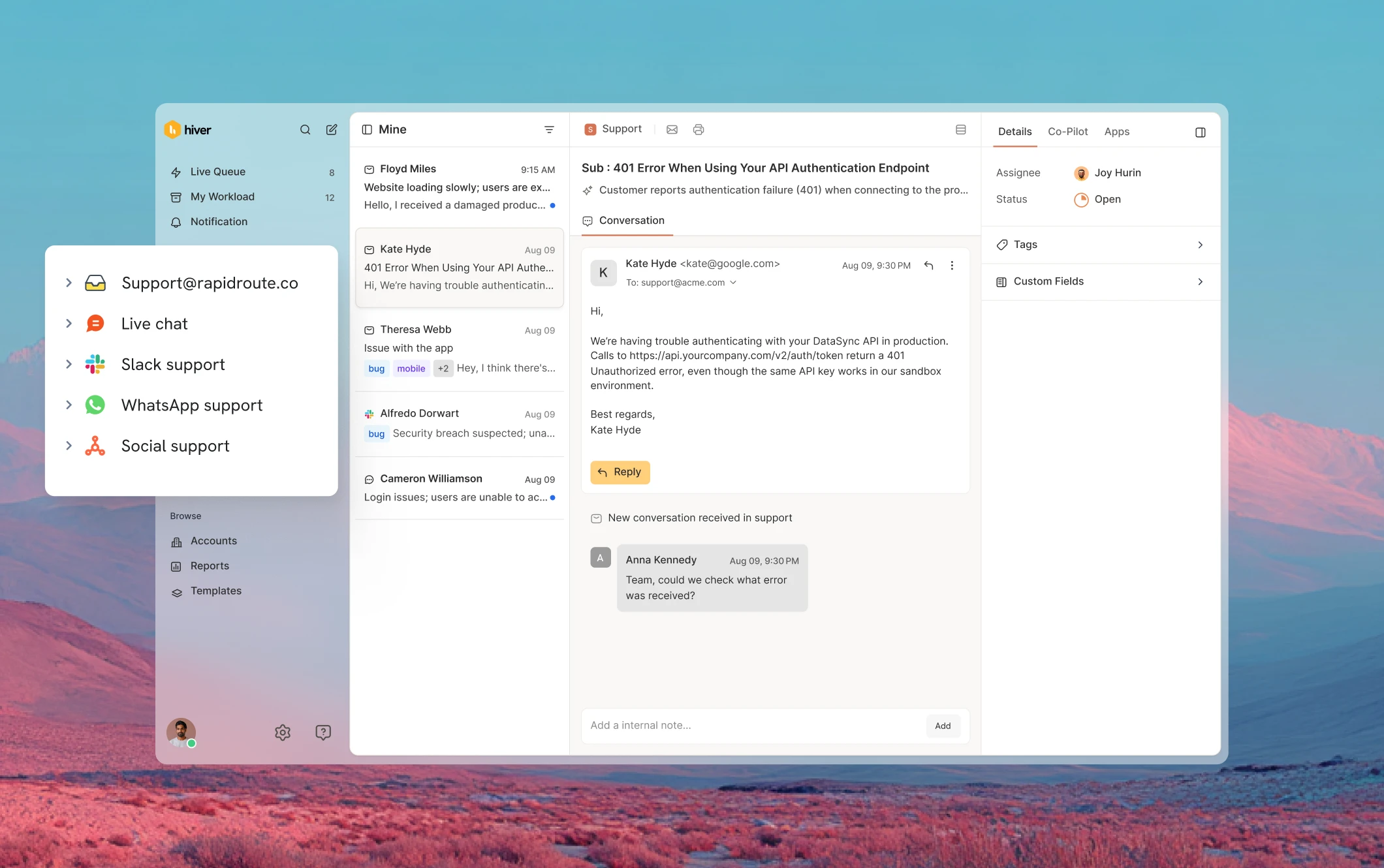
Task: Click the Add note button
Action: (942, 726)
